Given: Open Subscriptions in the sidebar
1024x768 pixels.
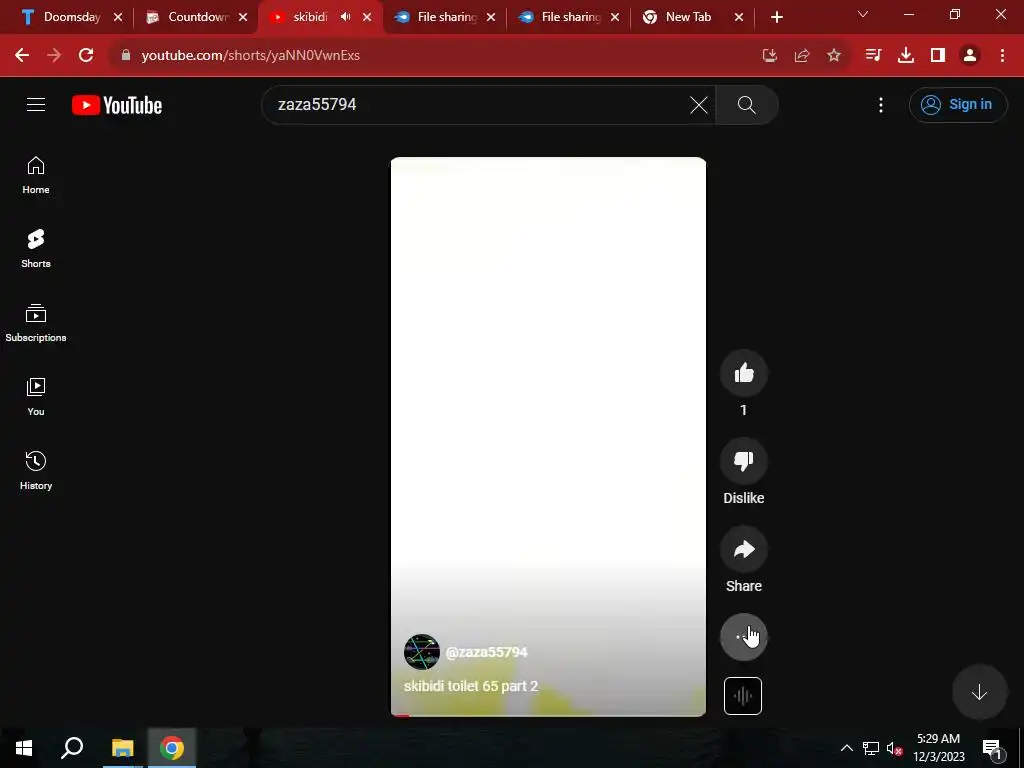Looking at the screenshot, I should 36,323.
